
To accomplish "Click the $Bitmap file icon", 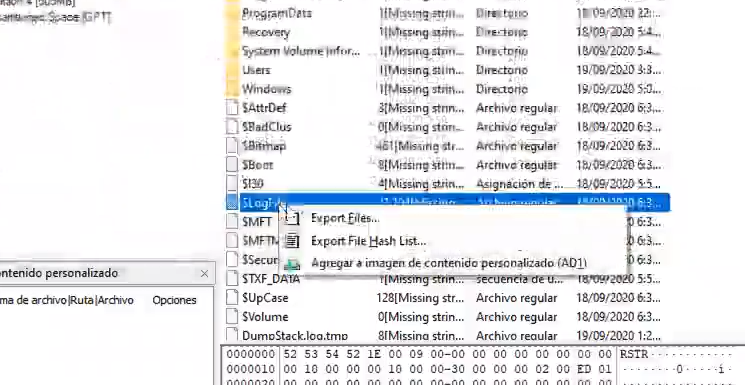I will [x=232, y=146].
